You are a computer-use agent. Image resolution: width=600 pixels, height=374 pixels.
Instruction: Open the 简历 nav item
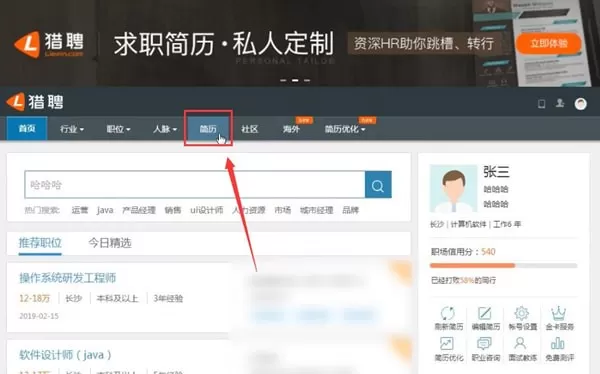coord(208,129)
